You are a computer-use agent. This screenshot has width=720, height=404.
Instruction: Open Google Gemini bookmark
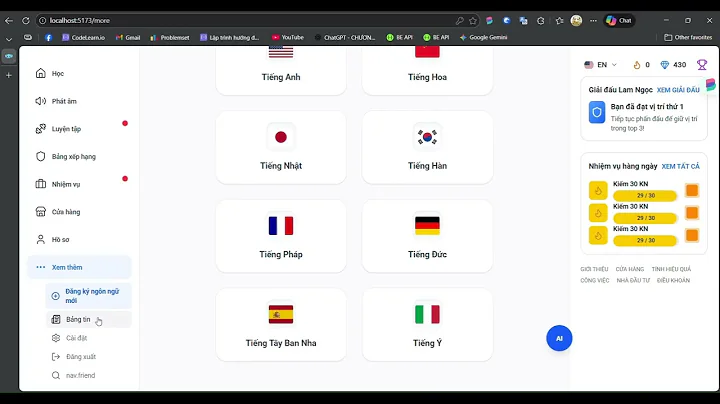click(x=484, y=38)
